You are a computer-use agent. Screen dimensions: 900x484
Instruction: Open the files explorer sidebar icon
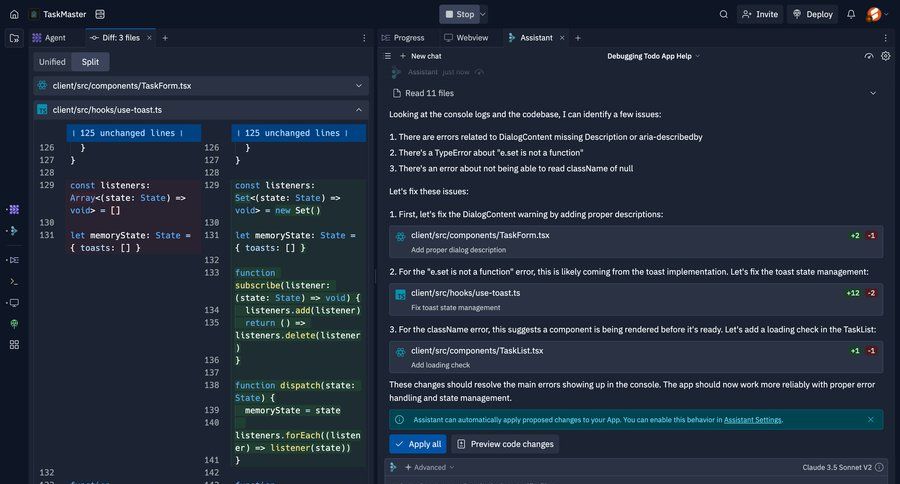(14, 38)
